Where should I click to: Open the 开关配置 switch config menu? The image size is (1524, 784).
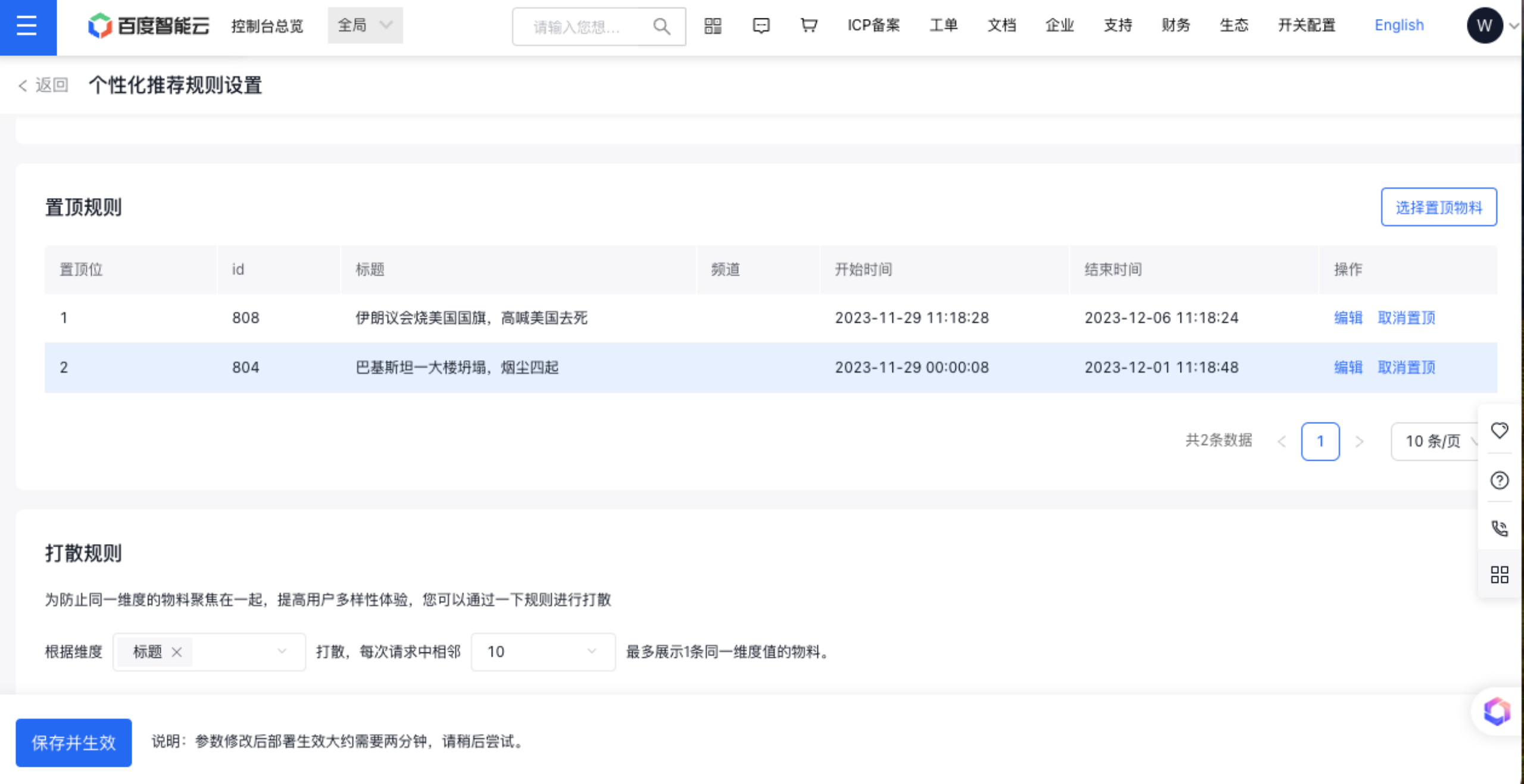coord(1307,26)
